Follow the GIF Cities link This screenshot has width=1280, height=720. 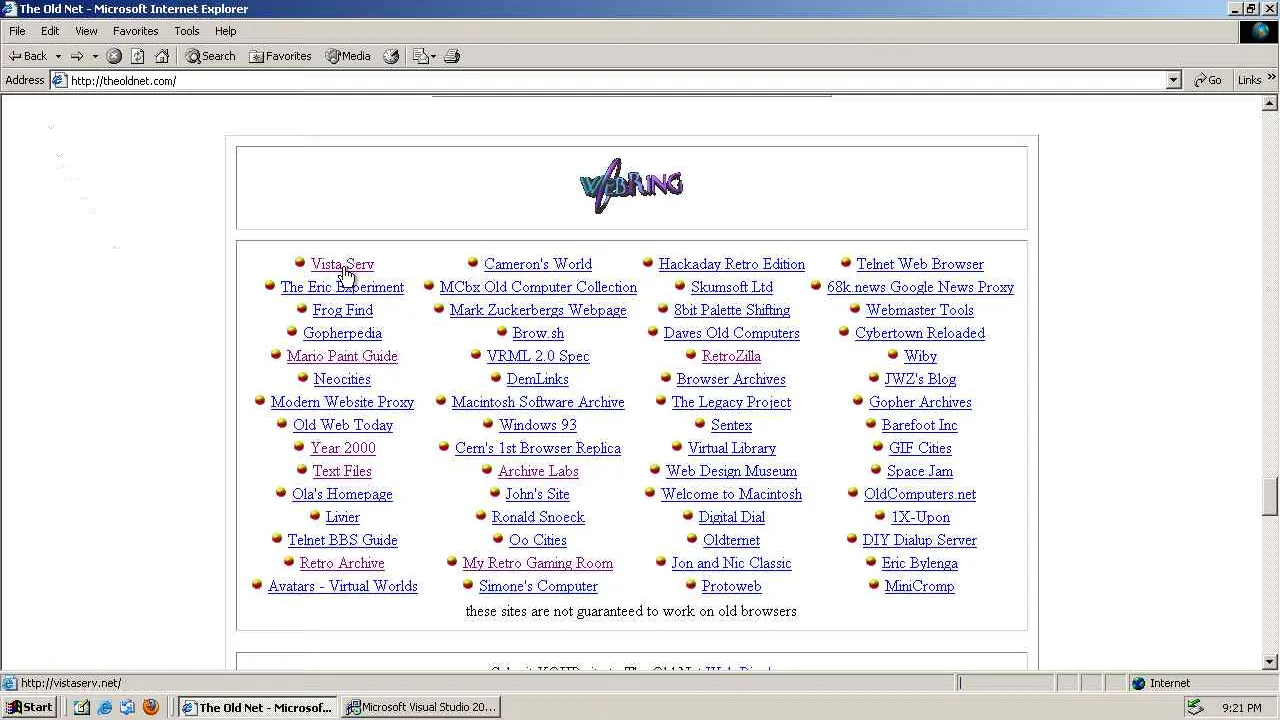(920, 448)
